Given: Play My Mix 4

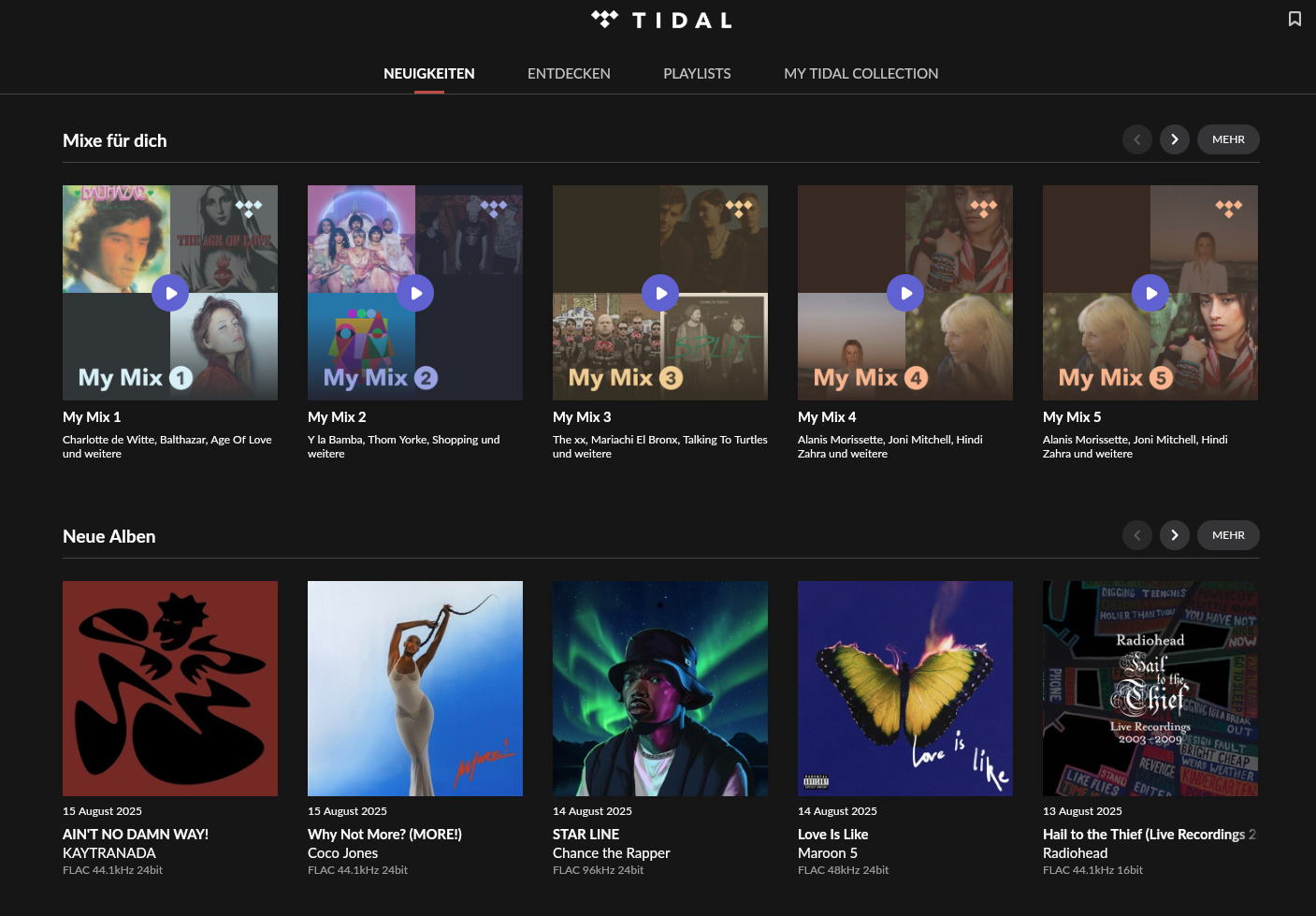Looking at the screenshot, I should pyautogui.click(x=905, y=293).
